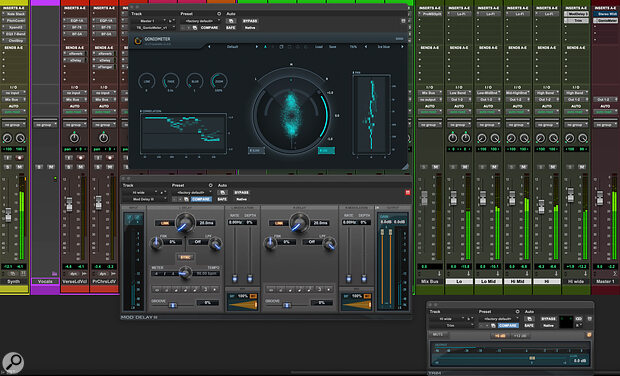This screenshot has height=376, width=620.
Task: Solo the VerseLdVcl track
Action: click(69, 167)
